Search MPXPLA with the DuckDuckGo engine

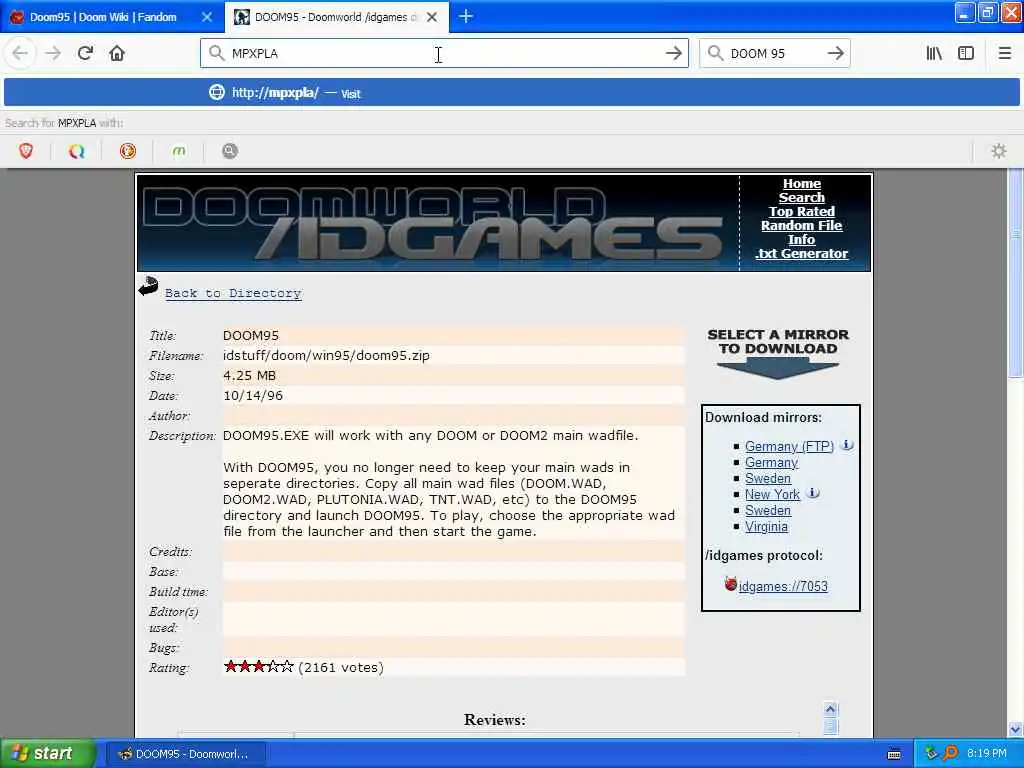click(x=127, y=151)
